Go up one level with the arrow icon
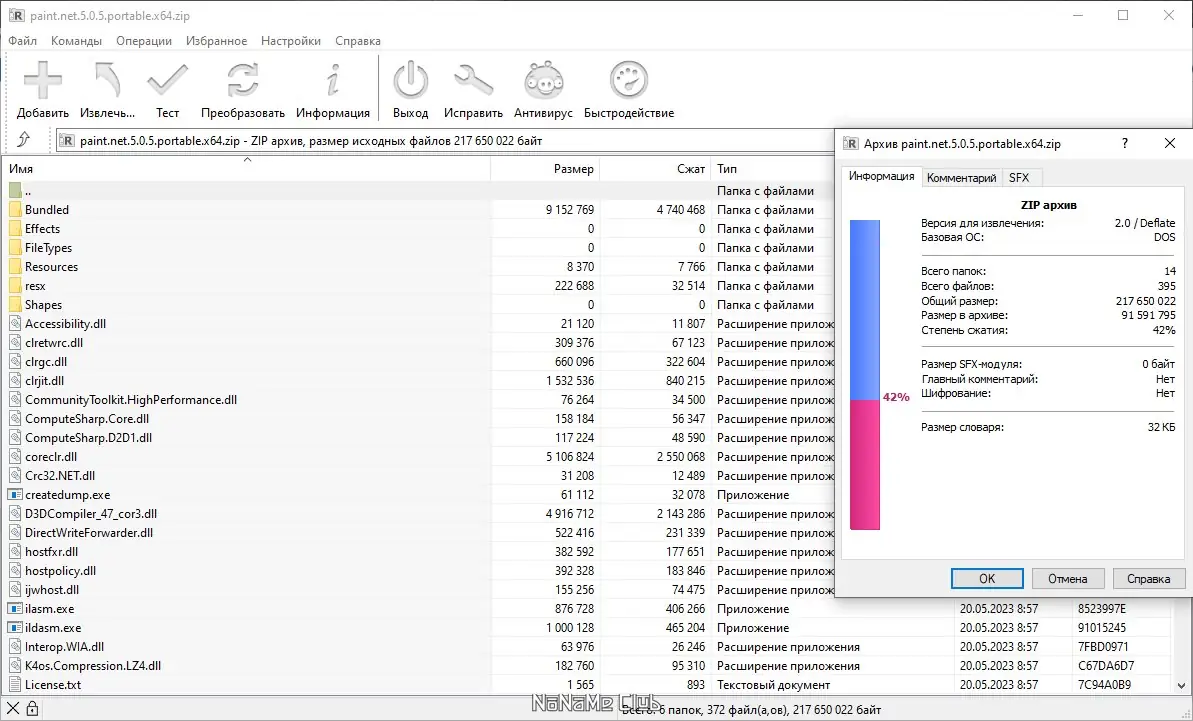Image resolution: width=1193 pixels, height=721 pixels. (24, 140)
